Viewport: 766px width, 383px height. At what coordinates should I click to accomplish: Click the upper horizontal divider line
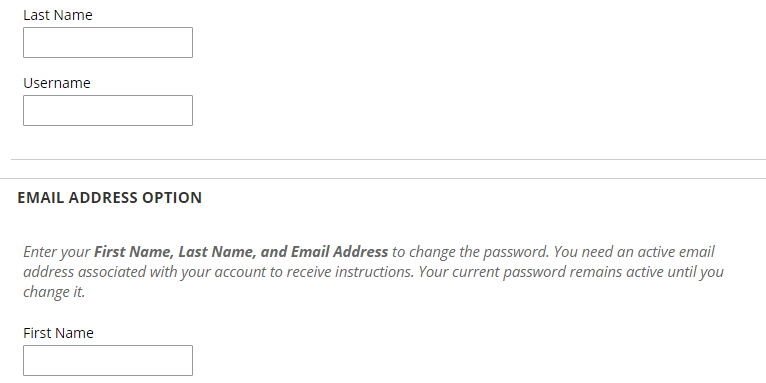388,159
